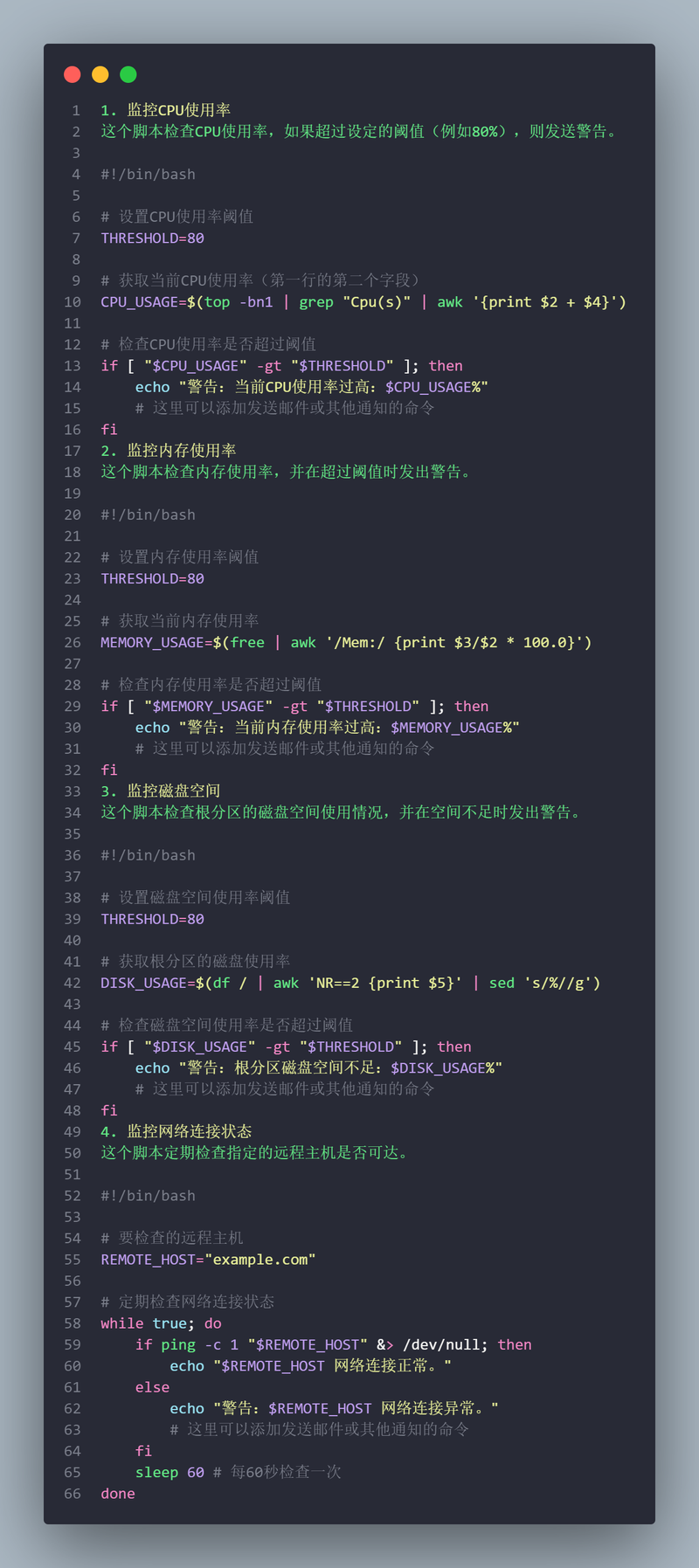Click the echo line "网络连接正常"

tap(311, 1365)
